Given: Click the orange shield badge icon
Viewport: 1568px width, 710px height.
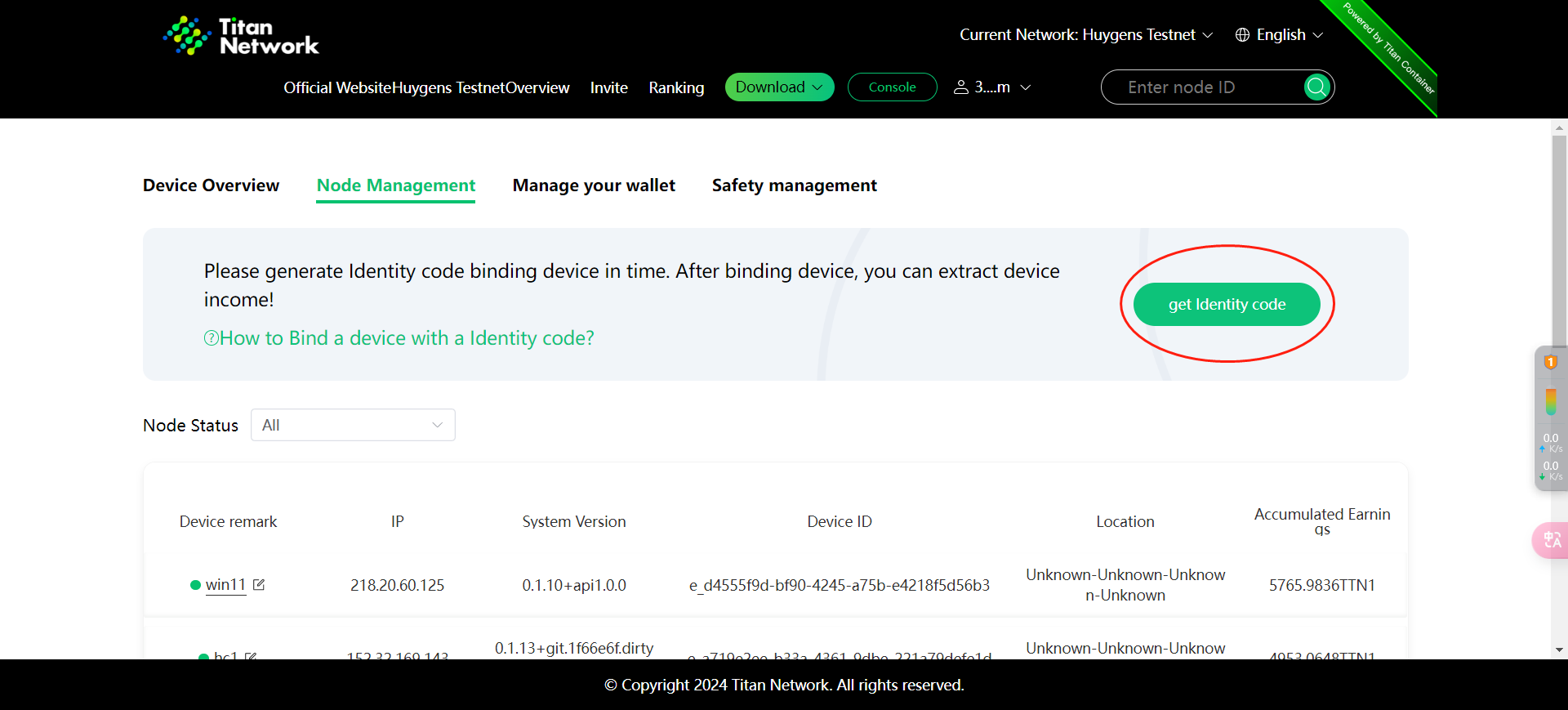Looking at the screenshot, I should click(x=1550, y=362).
